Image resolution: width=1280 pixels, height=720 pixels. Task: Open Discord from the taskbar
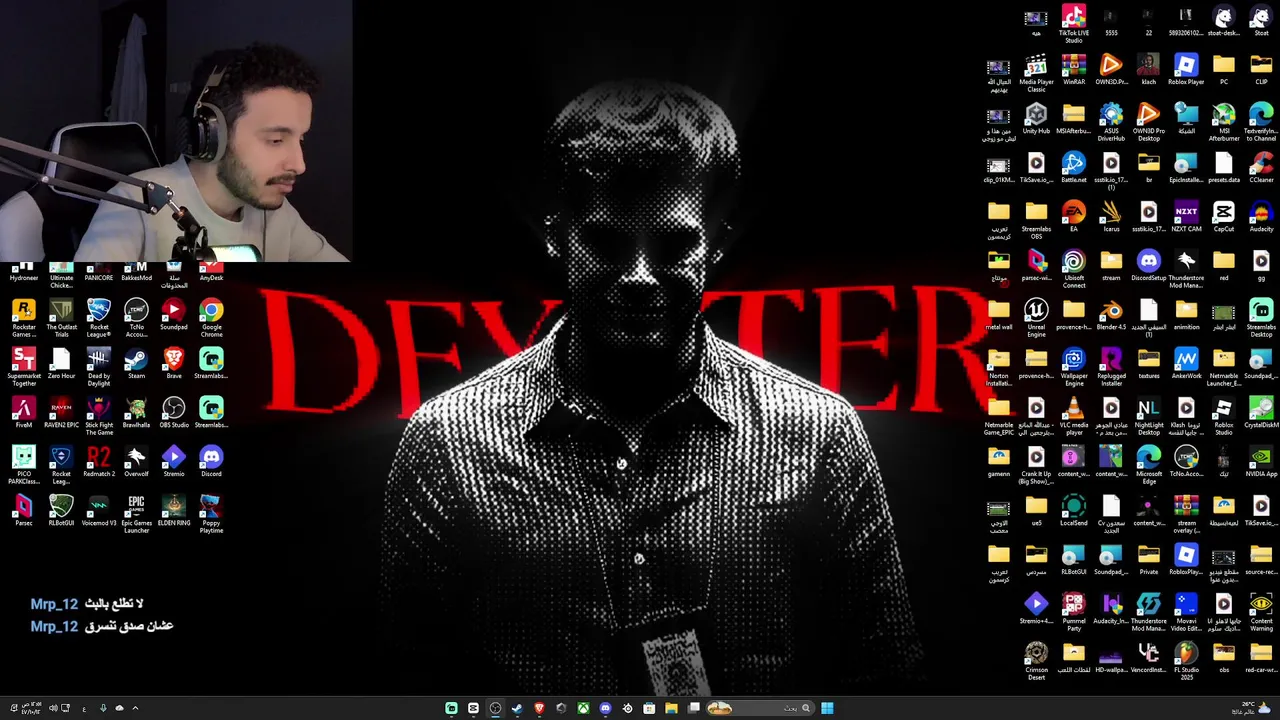pyautogui.click(x=605, y=708)
